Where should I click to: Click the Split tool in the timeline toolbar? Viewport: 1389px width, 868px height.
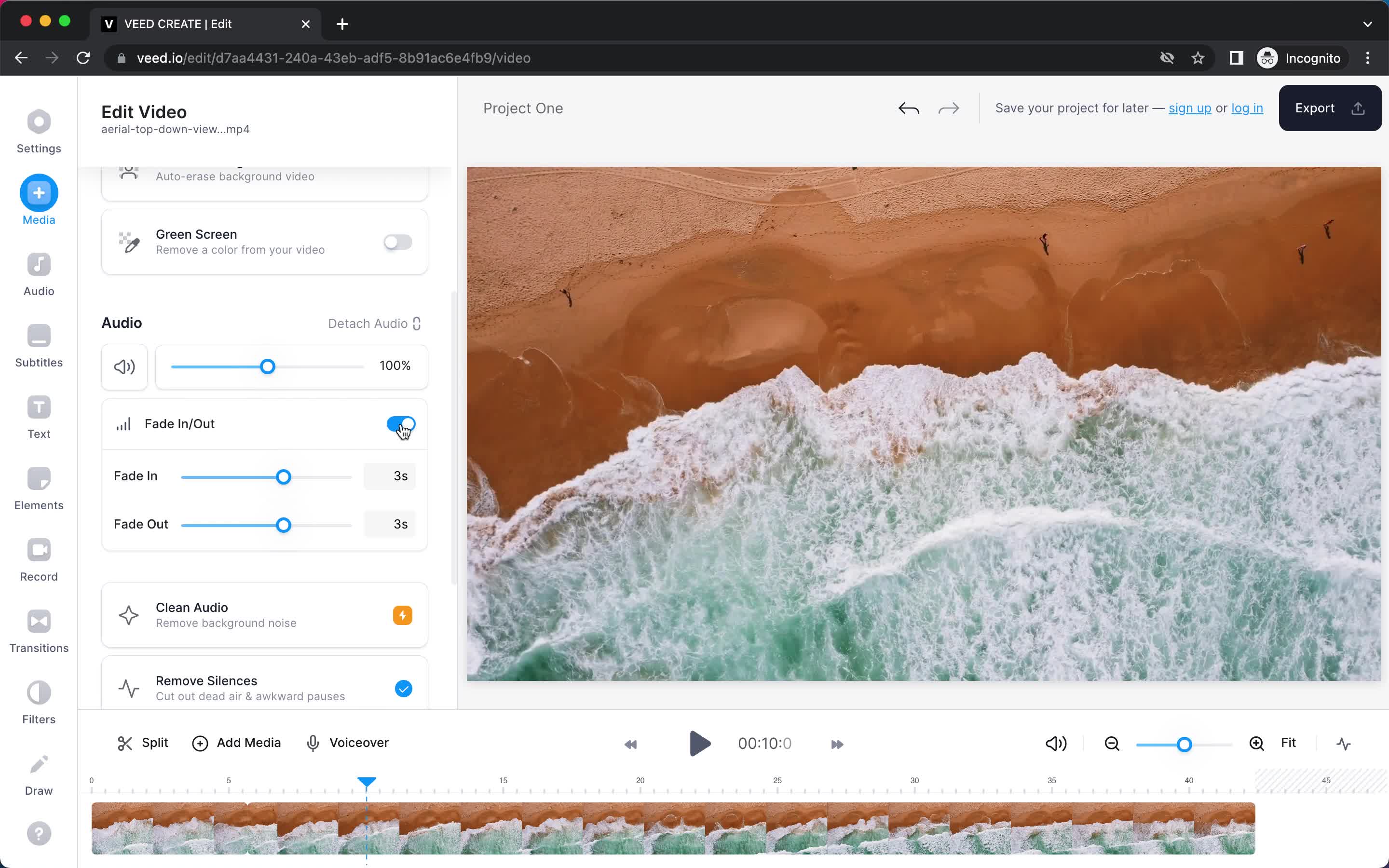(x=142, y=743)
